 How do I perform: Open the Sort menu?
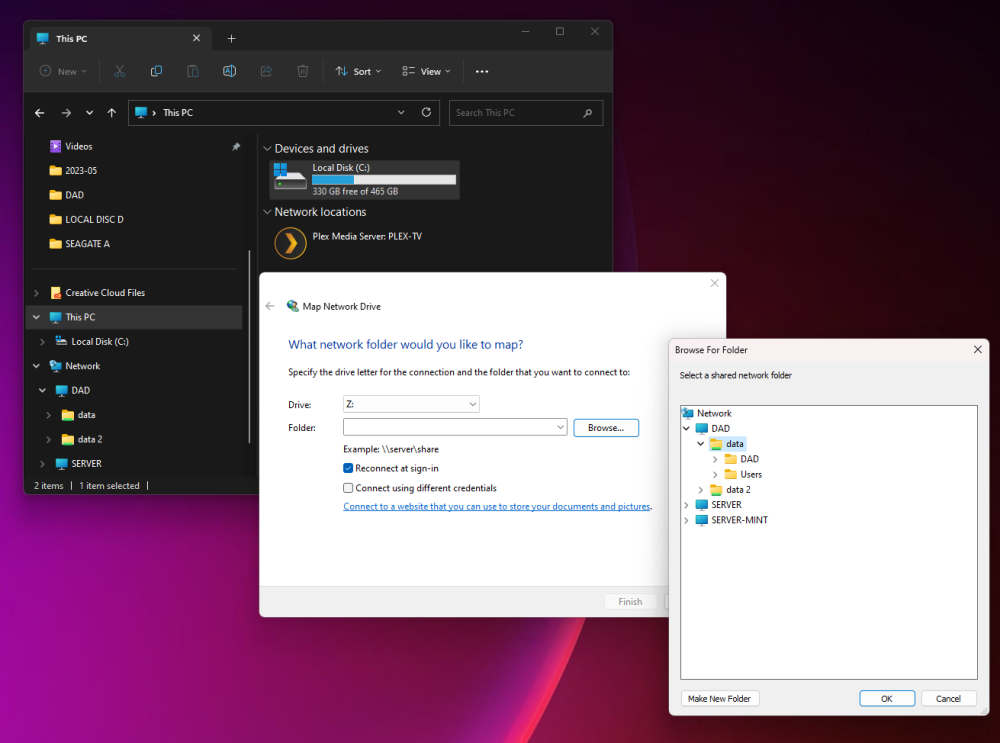358,71
